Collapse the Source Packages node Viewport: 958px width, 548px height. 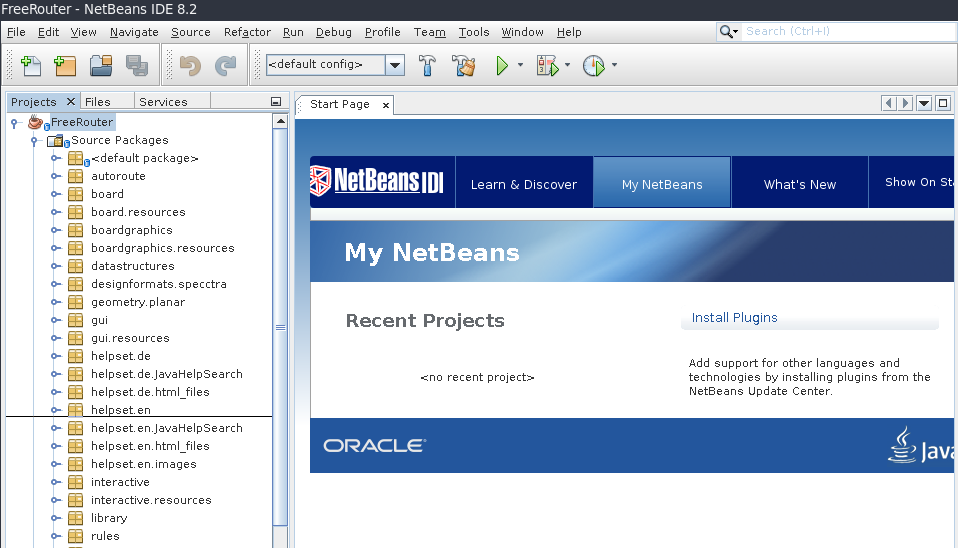point(34,141)
